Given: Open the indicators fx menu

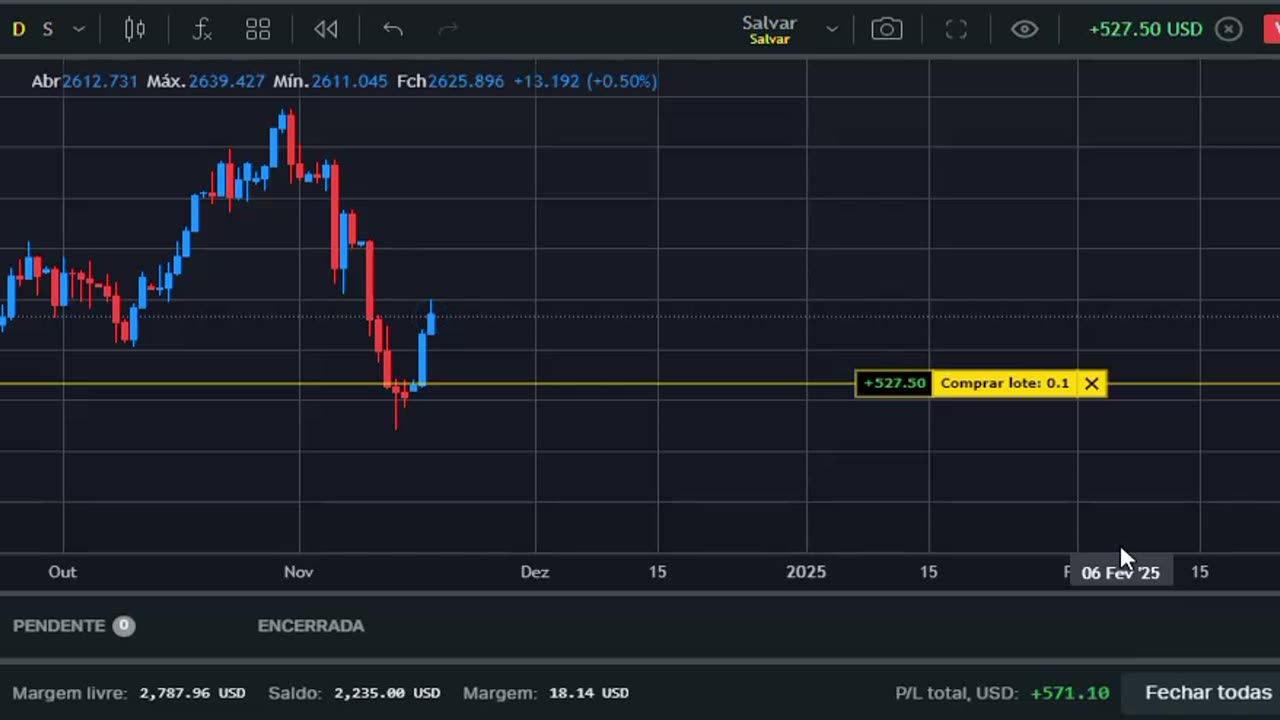Looking at the screenshot, I should (x=202, y=30).
